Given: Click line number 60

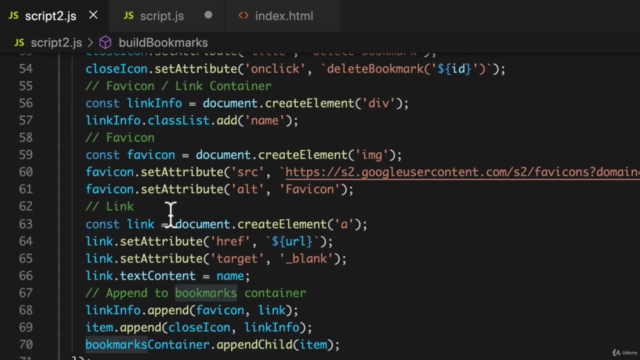Looking at the screenshot, I should [26, 172].
